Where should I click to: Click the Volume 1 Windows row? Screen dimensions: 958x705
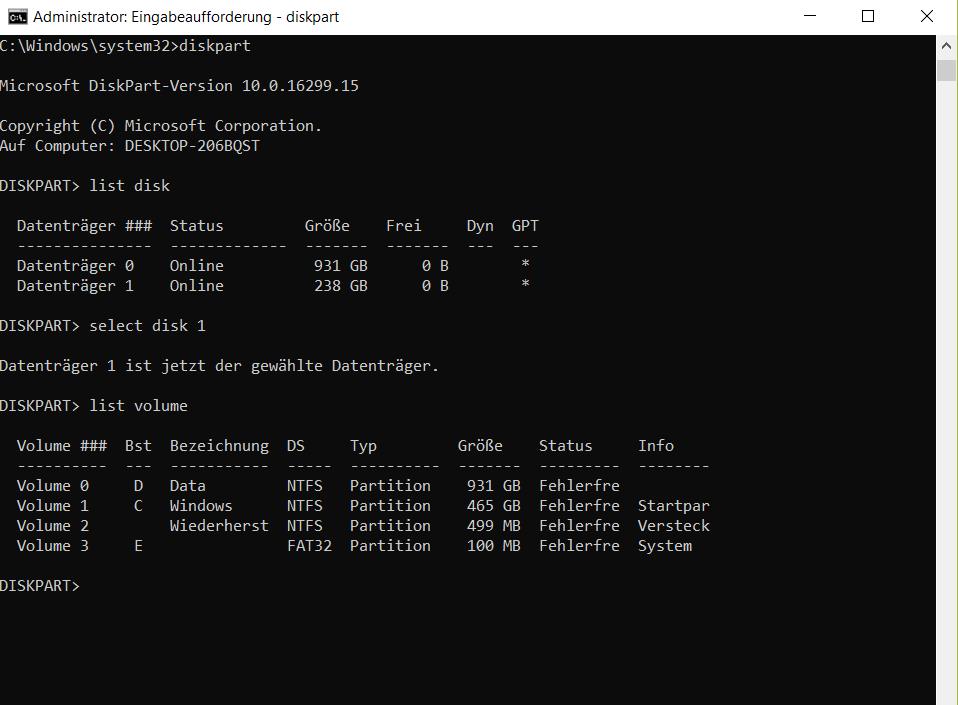[363, 506]
